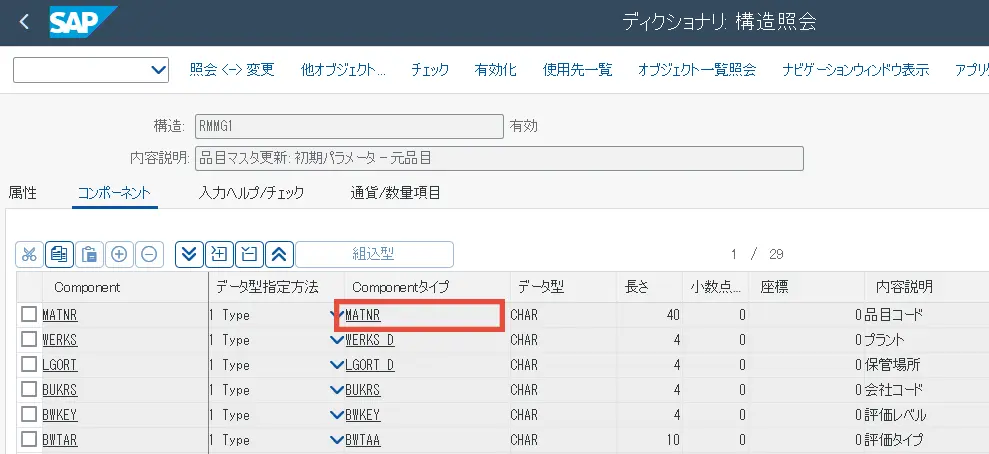Open the LGORT_D component type link
The image size is (989, 454).
[369, 365]
